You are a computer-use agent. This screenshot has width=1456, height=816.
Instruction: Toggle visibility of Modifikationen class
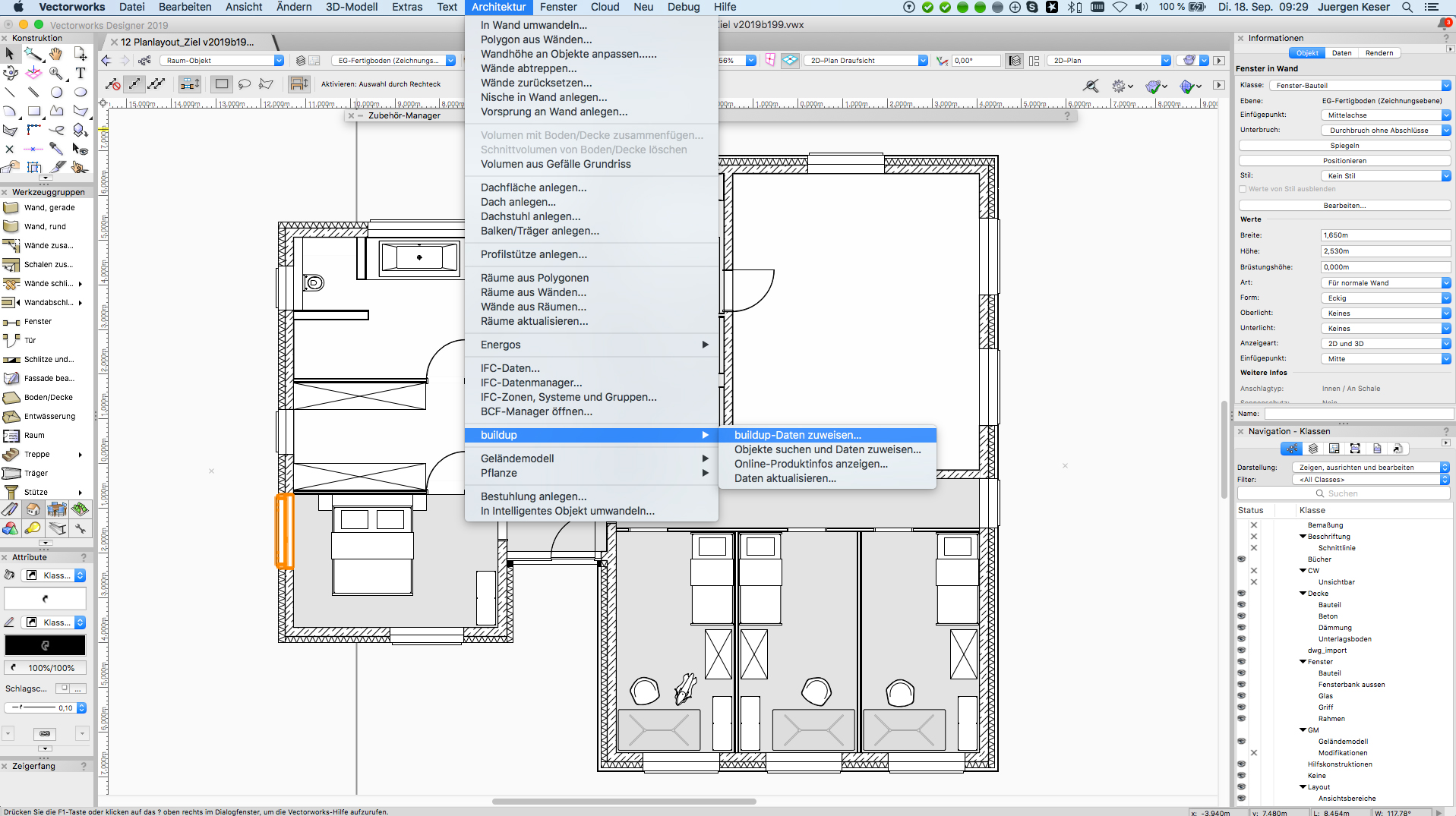tap(1254, 753)
